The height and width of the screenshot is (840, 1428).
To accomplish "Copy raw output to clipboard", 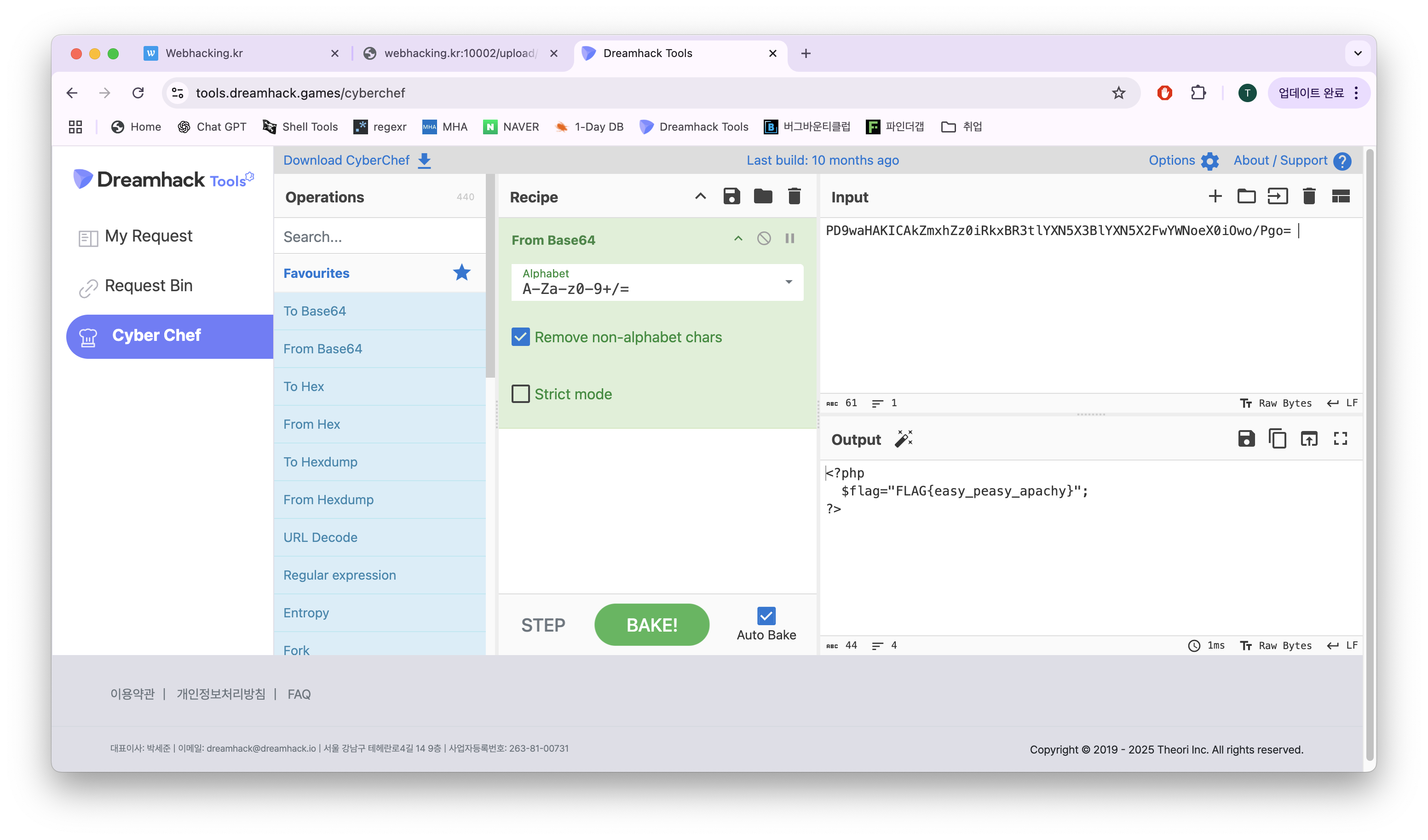I will [x=1277, y=439].
